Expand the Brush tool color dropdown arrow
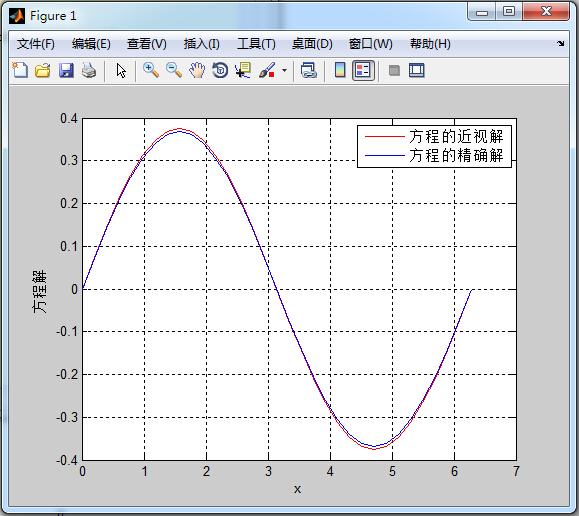579x516 pixels. coord(284,70)
